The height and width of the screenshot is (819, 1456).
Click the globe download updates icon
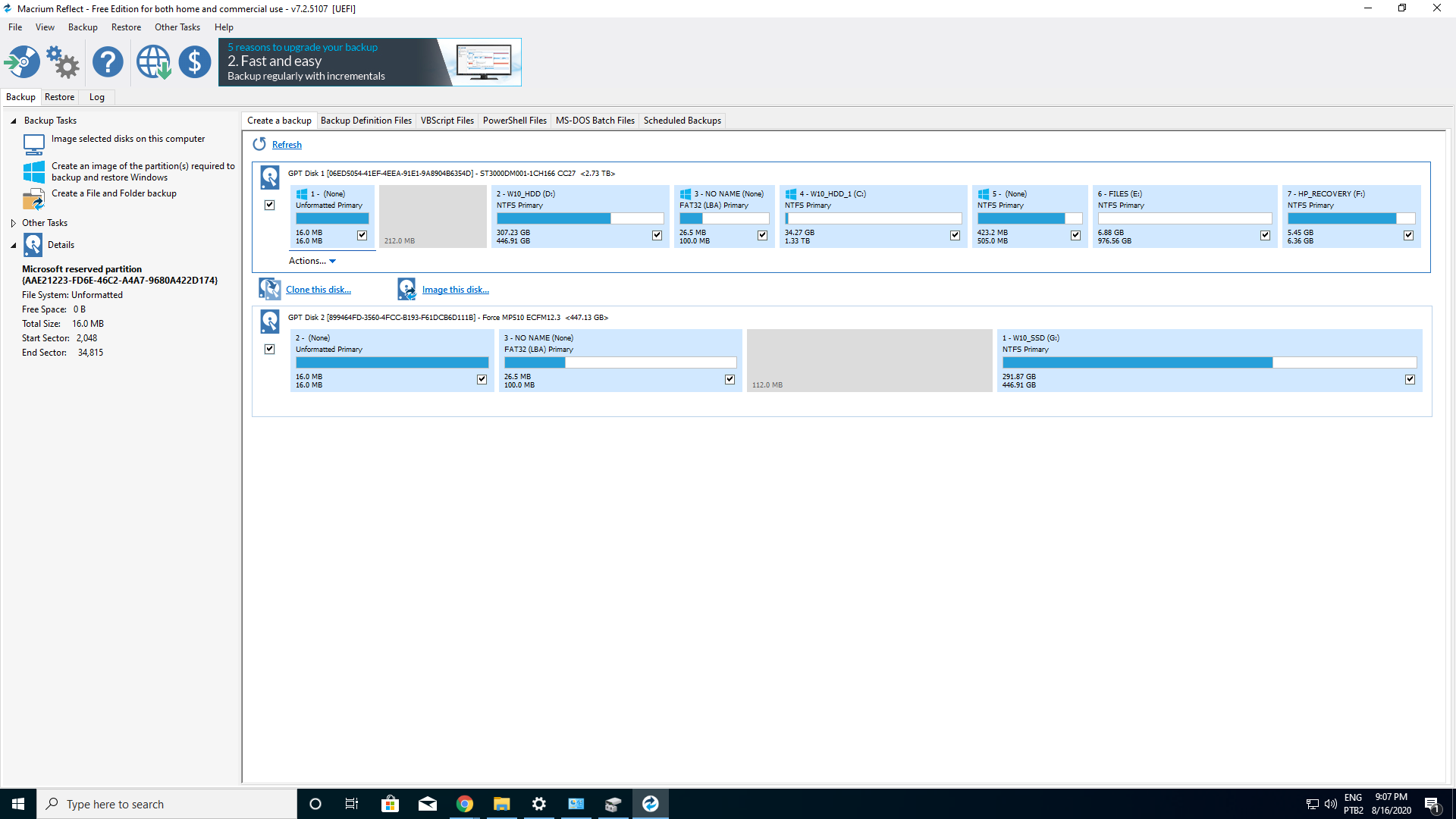(153, 62)
